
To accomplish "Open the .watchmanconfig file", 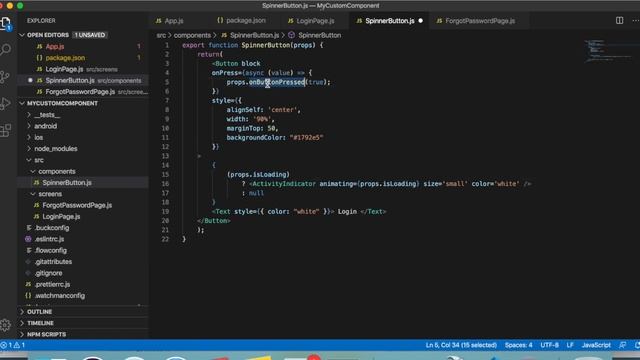I will pyautogui.click(x=60, y=296).
